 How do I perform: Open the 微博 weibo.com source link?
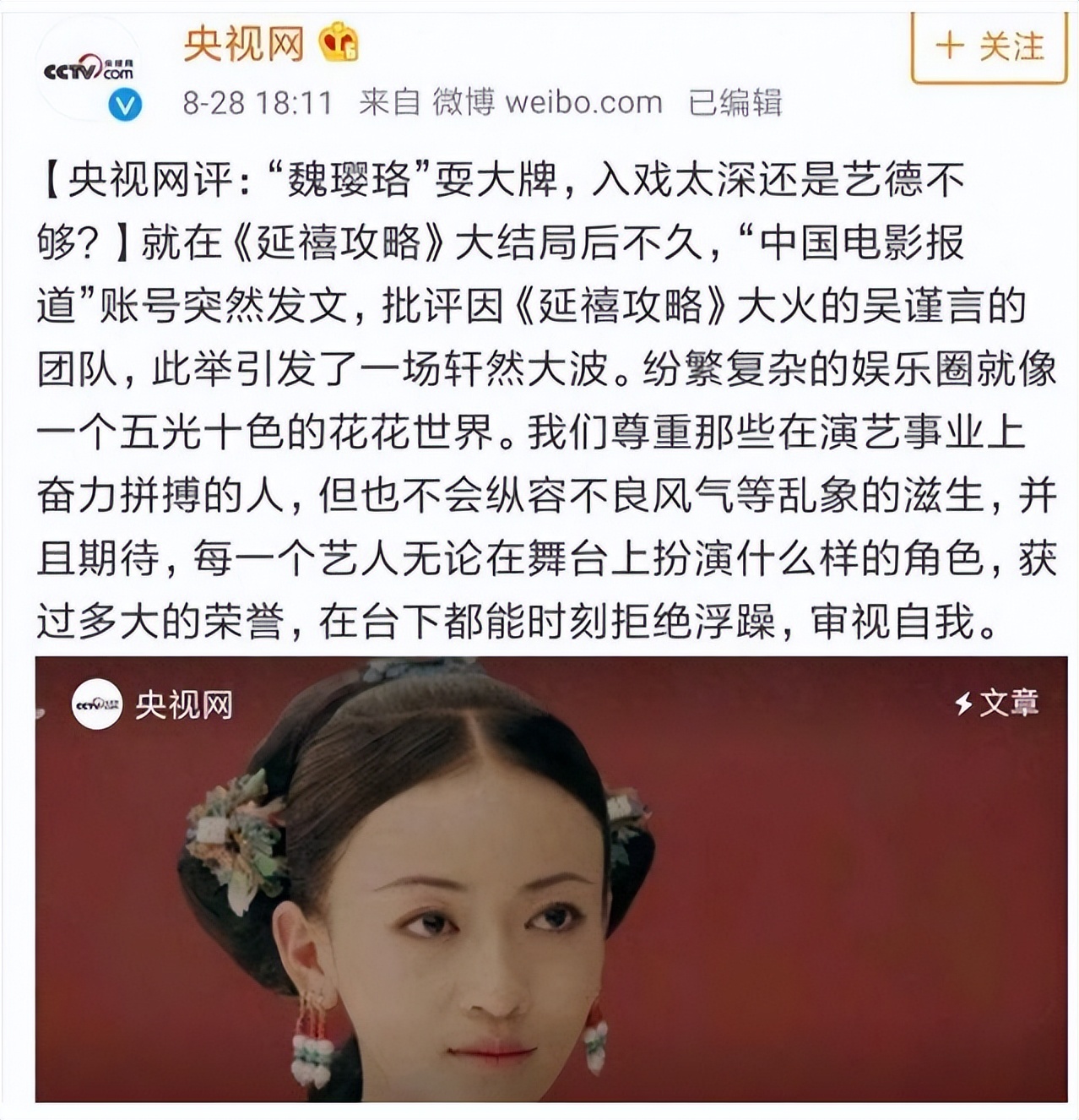(x=547, y=102)
